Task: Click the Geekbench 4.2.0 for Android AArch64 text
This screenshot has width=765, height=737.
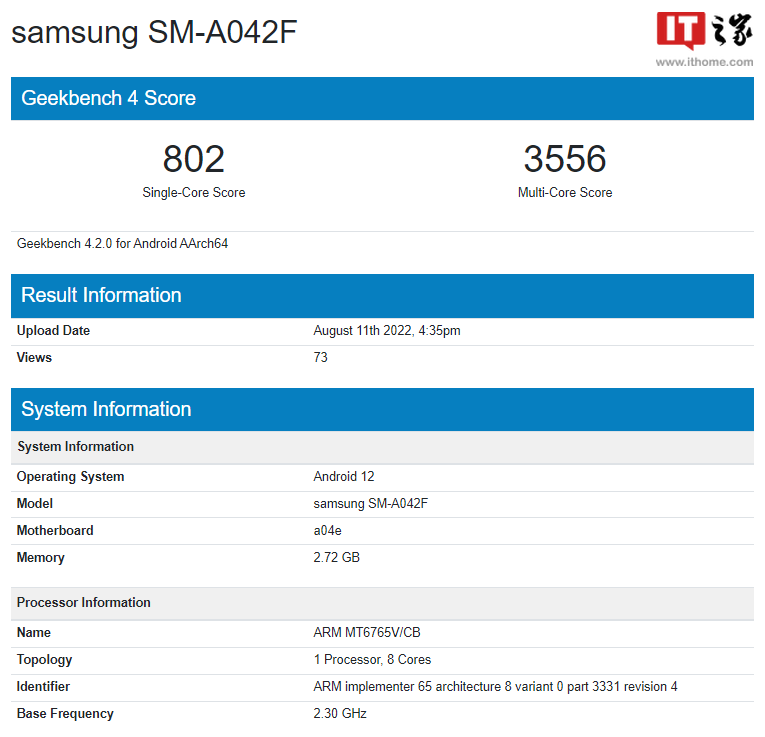Action: 123,243
